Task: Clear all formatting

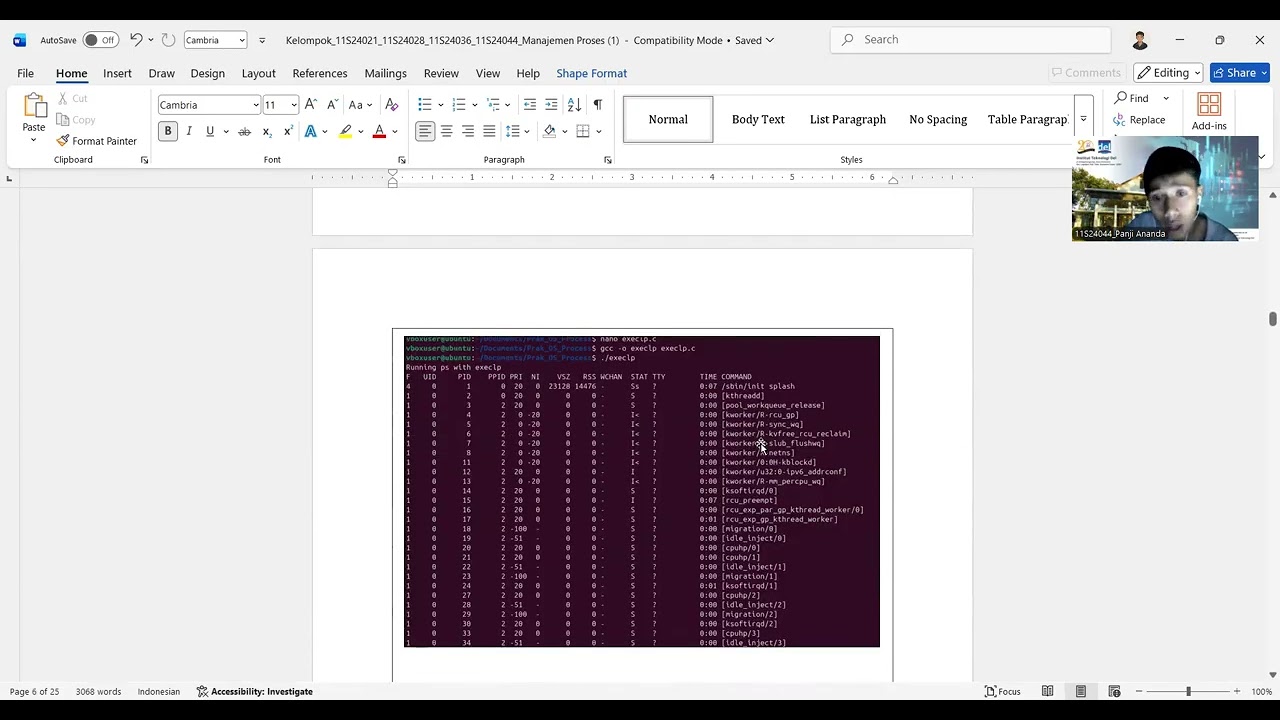Action: click(x=392, y=105)
